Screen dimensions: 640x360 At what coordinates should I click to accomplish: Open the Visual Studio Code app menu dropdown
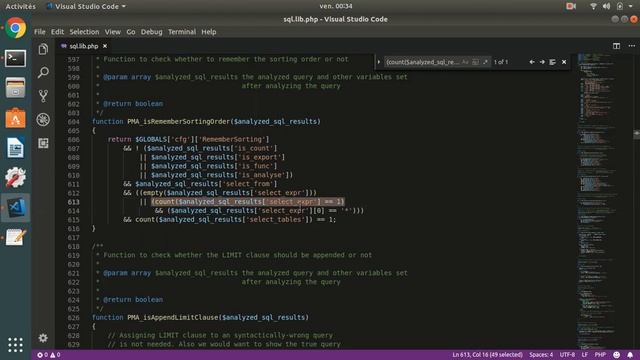pyautogui.click(x=86, y=6)
